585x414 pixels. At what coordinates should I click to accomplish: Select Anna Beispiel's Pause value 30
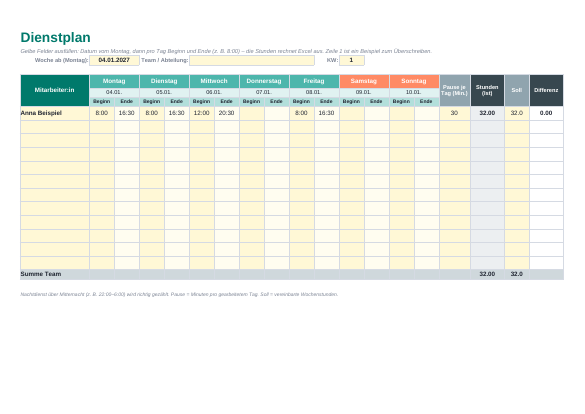[x=455, y=113]
